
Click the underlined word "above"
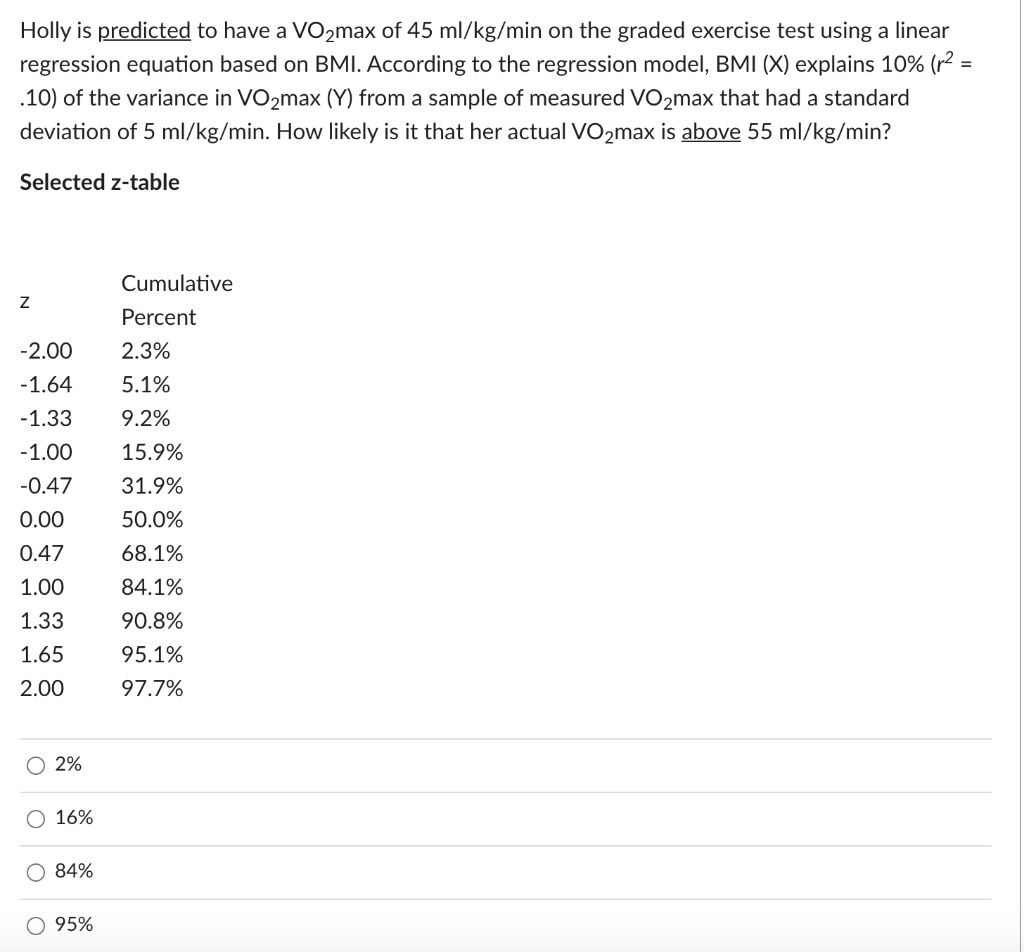pos(711,132)
